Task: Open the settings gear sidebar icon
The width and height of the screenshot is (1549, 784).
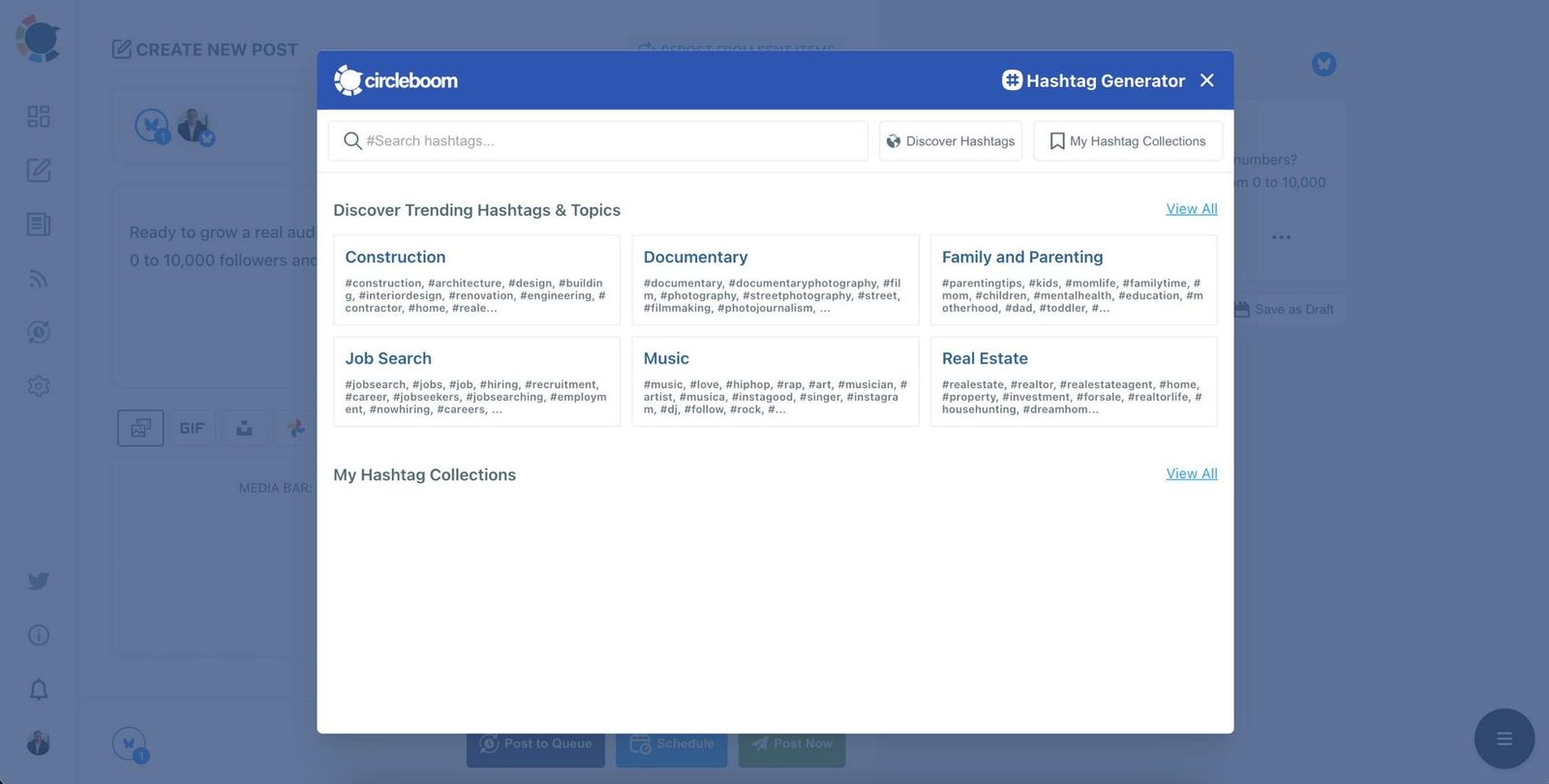Action: (x=39, y=386)
